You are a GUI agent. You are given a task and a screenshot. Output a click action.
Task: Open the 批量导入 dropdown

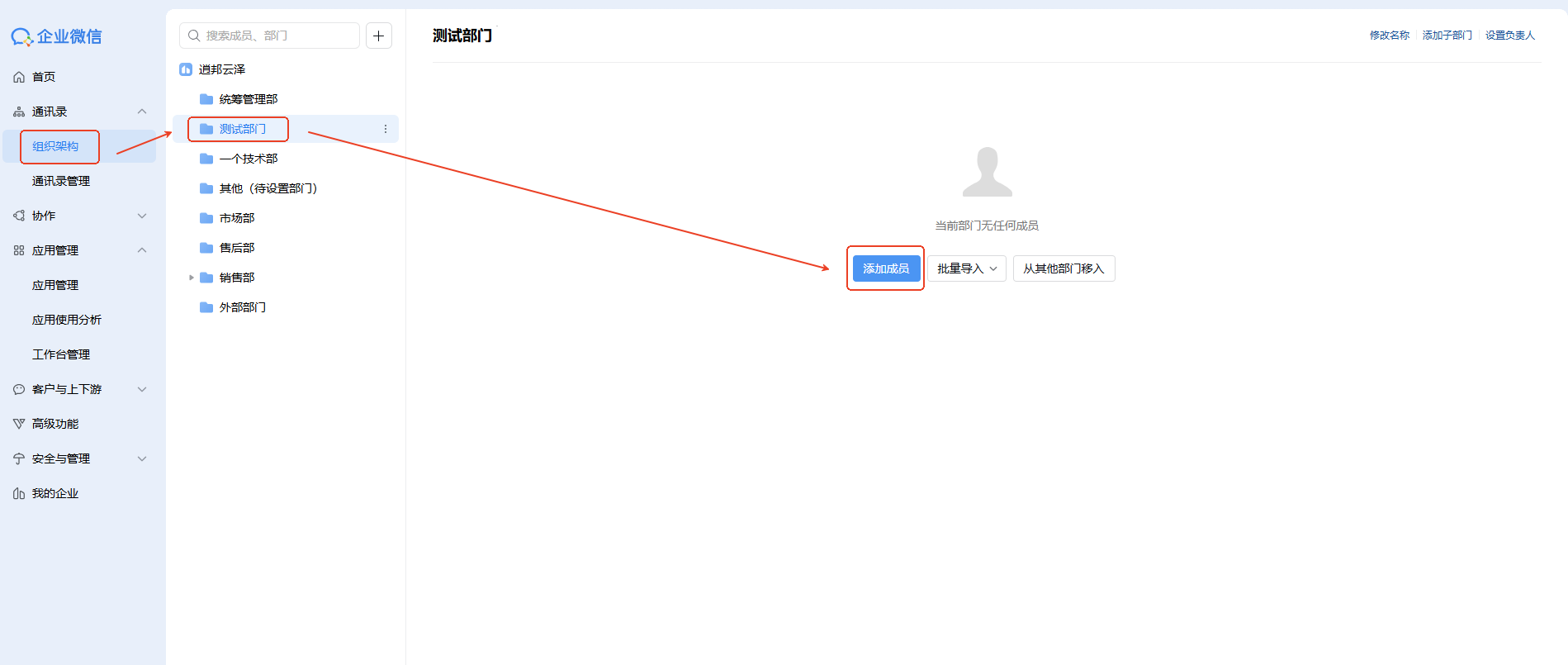click(966, 268)
